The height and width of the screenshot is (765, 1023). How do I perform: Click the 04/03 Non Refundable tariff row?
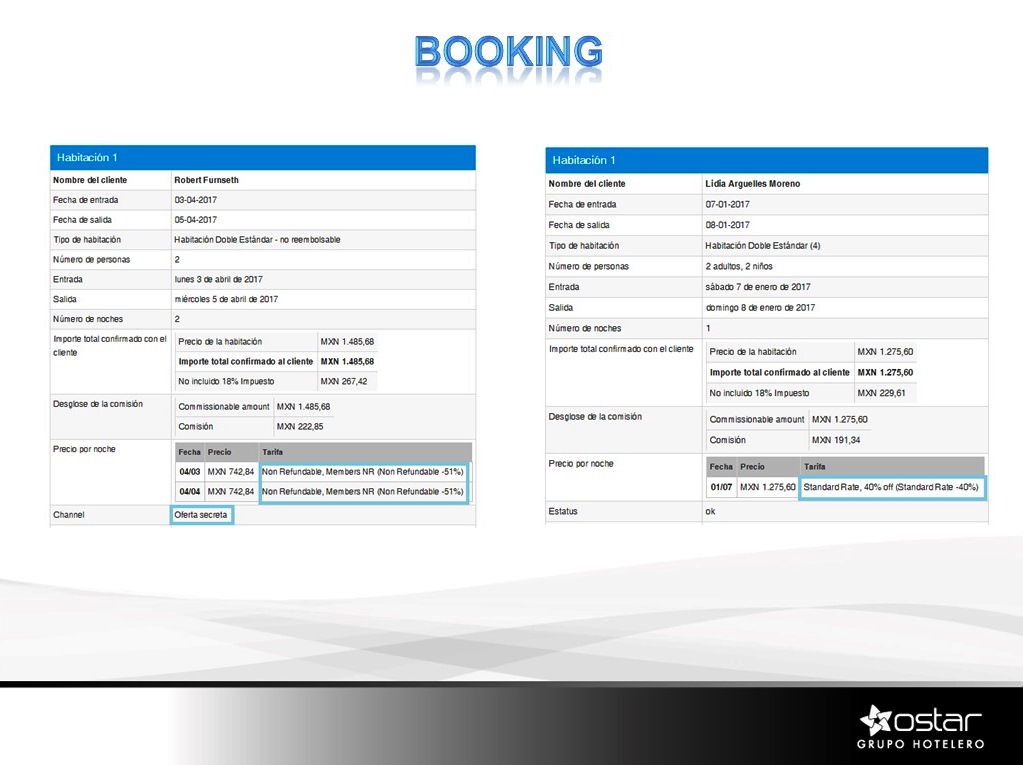363,471
